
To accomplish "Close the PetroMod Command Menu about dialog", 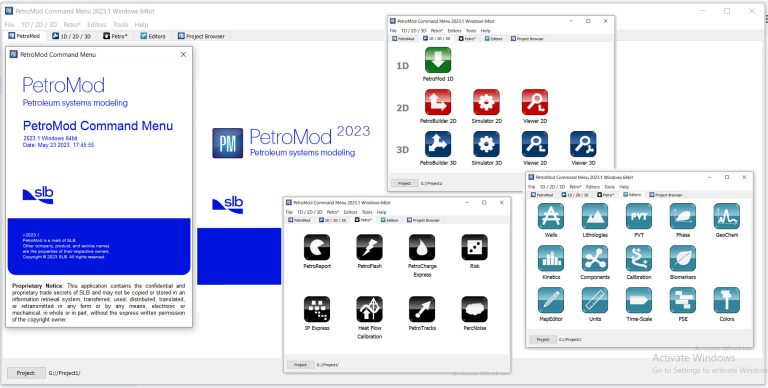I will tap(183, 54).
